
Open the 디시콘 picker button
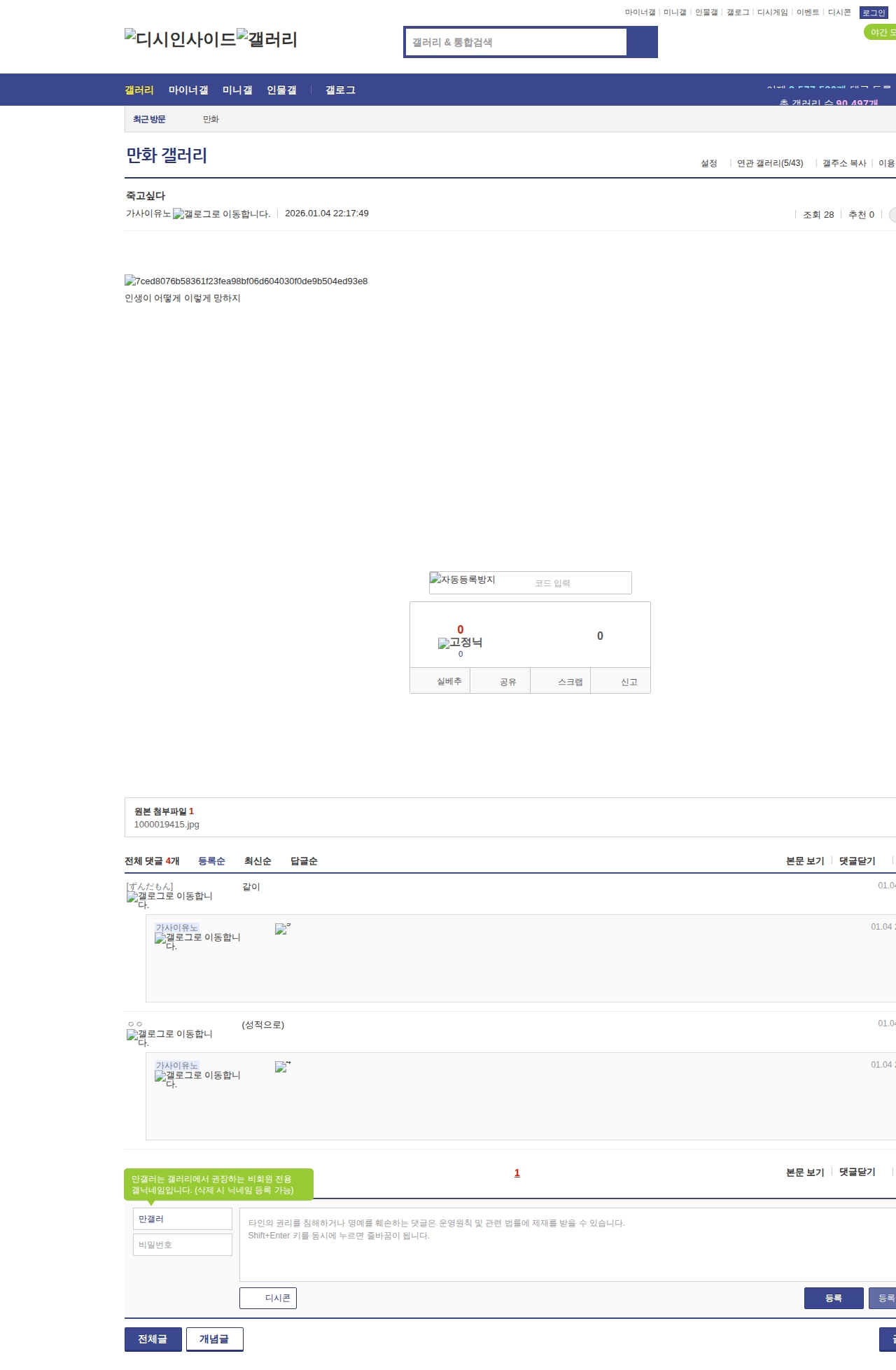click(x=268, y=1298)
